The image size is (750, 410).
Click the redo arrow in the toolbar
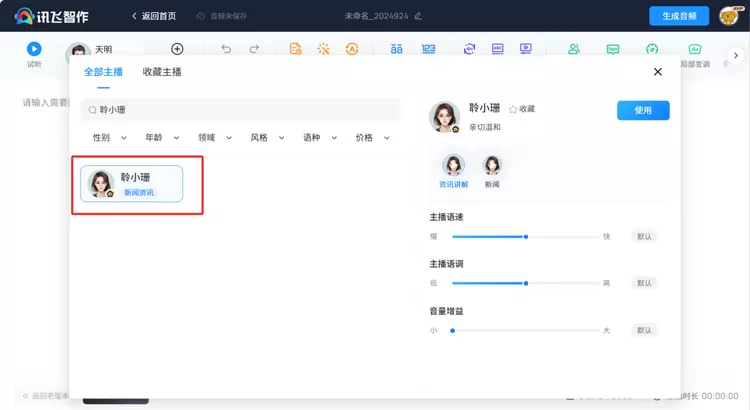(254, 48)
